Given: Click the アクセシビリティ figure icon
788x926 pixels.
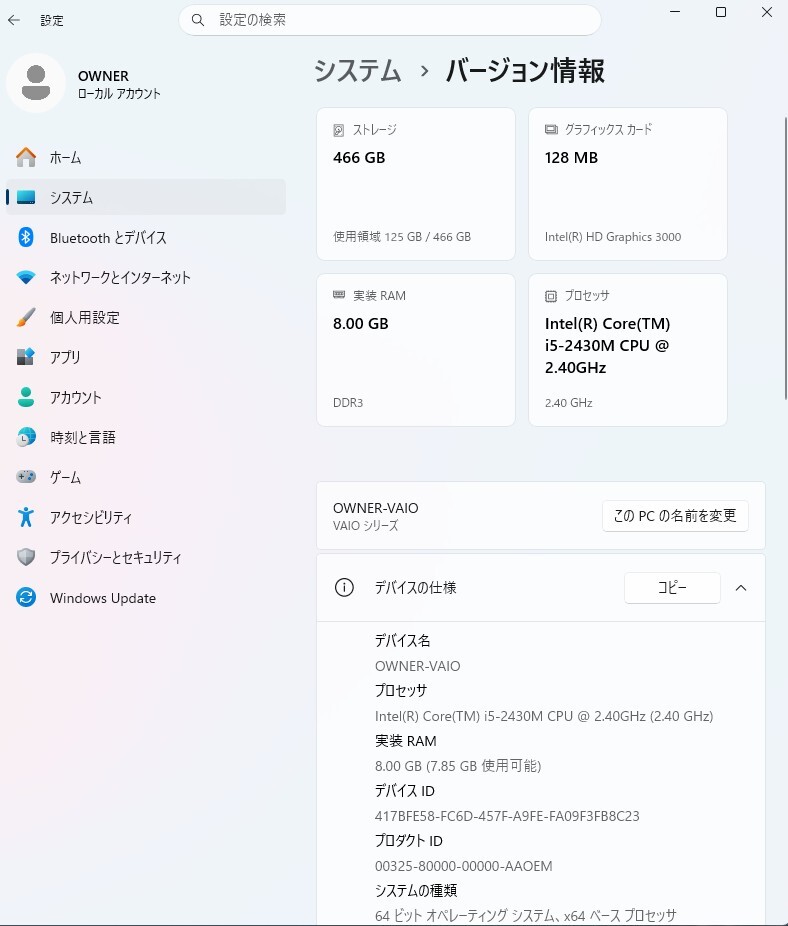Looking at the screenshot, I should pos(26,517).
